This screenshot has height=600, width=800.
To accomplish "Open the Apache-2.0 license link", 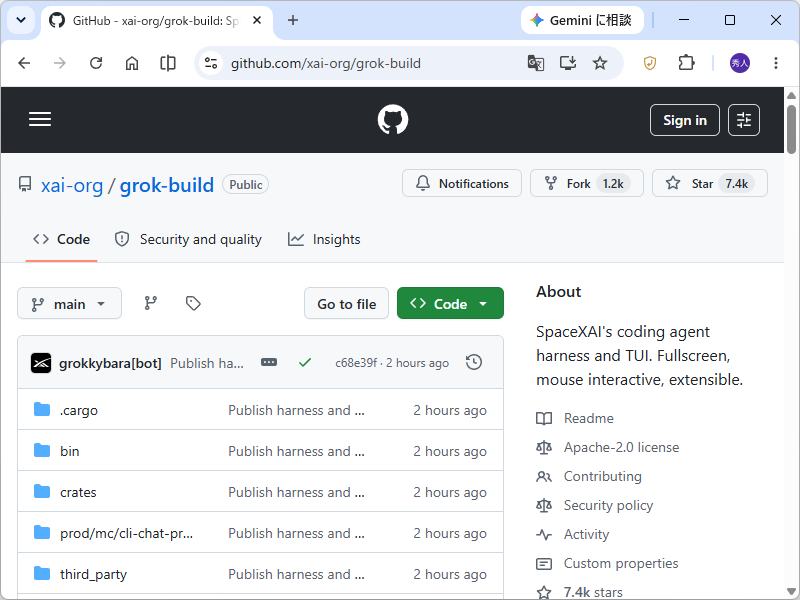I will click(x=621, y=447).
